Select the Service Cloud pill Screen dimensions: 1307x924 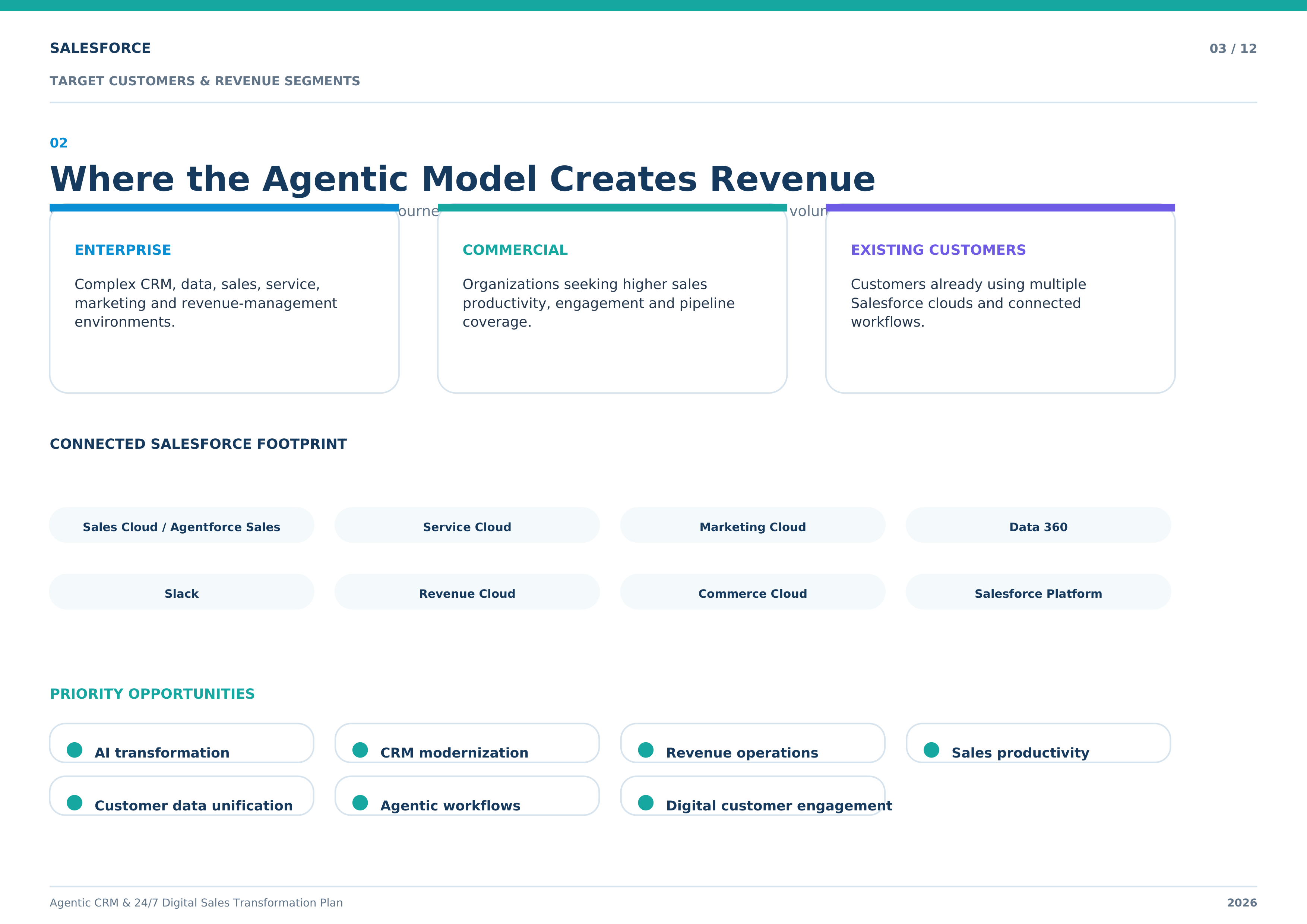pos(467,525)
